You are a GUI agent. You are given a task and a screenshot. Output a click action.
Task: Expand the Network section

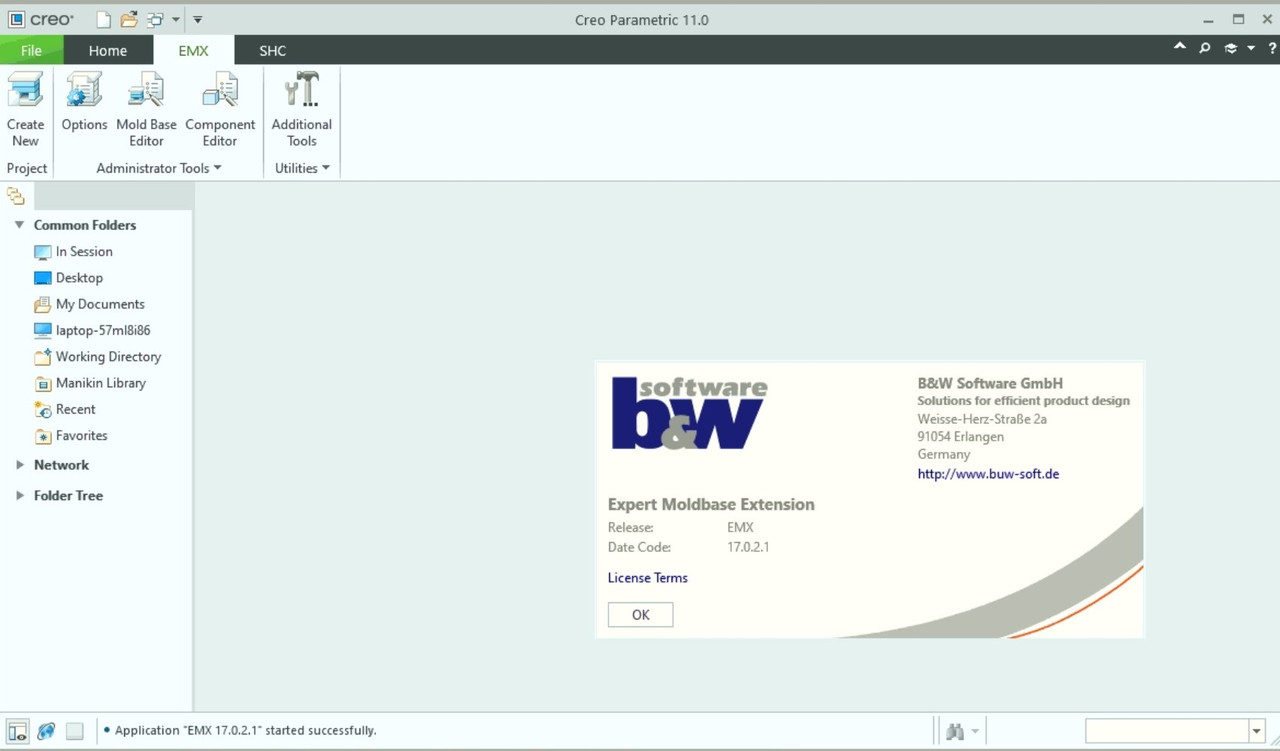(x=19, y=465)
